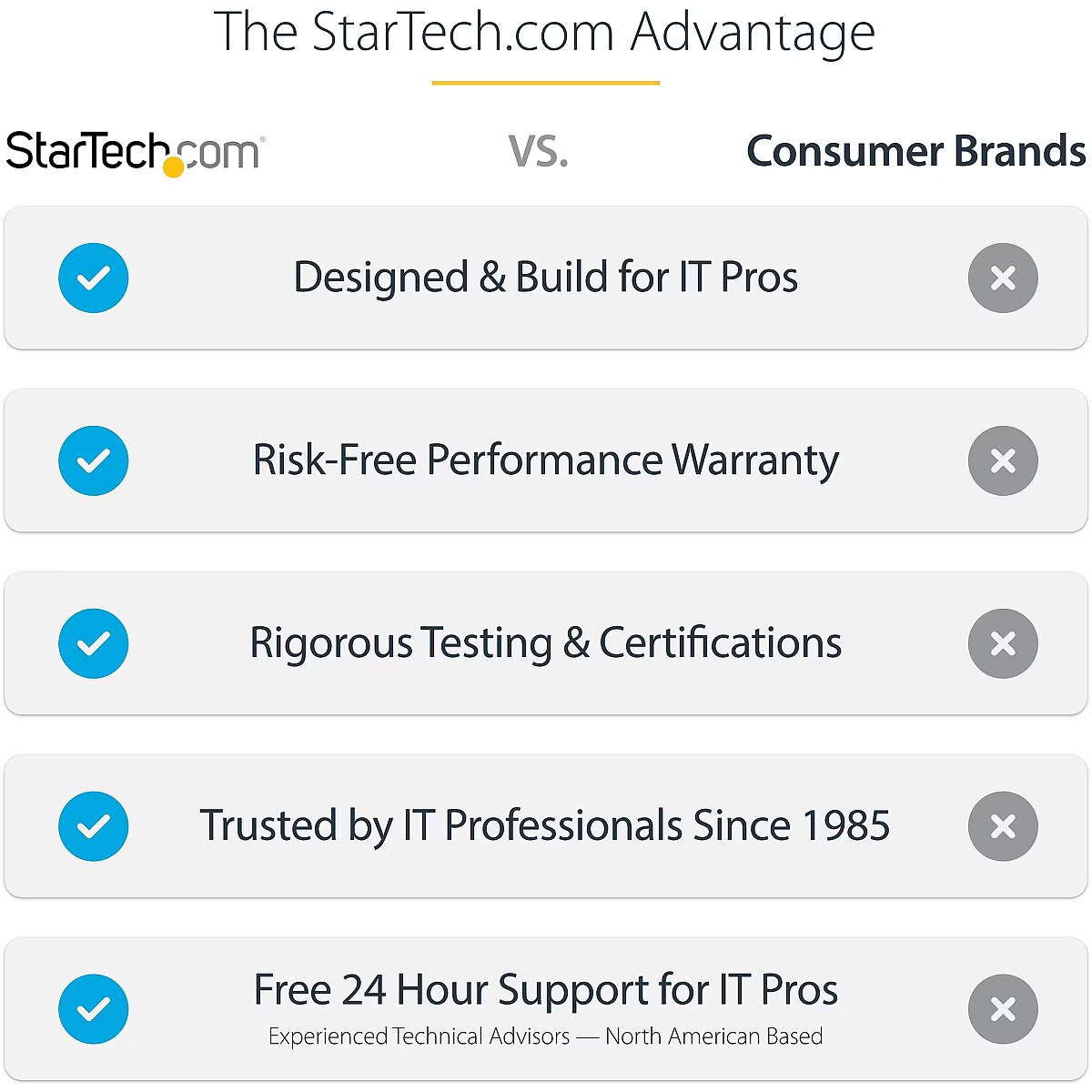Select Trusted by IT Professionals Since 1985 text
This screenshot has width=1092, height=1092.
point(545,826)
